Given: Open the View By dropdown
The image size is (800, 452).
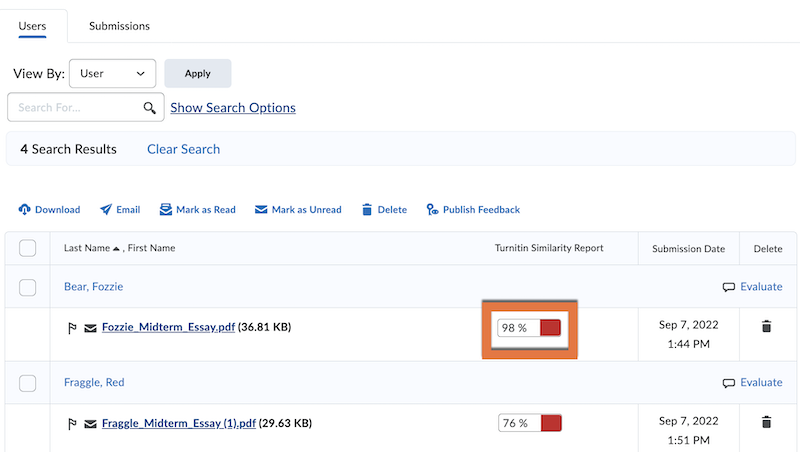Looking at the screenshot, I should (x=112, y=73).
